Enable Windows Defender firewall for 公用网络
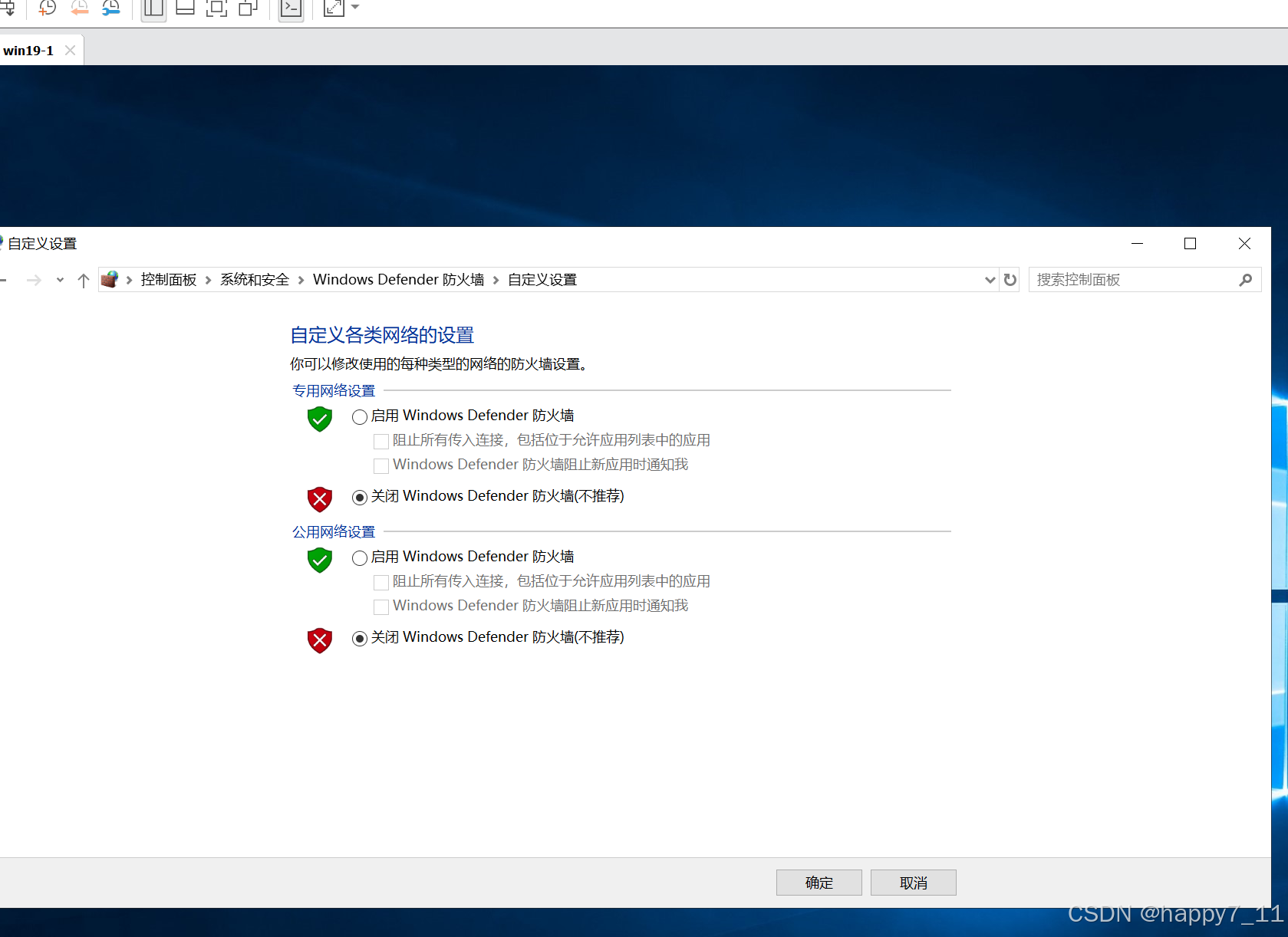 360,558
